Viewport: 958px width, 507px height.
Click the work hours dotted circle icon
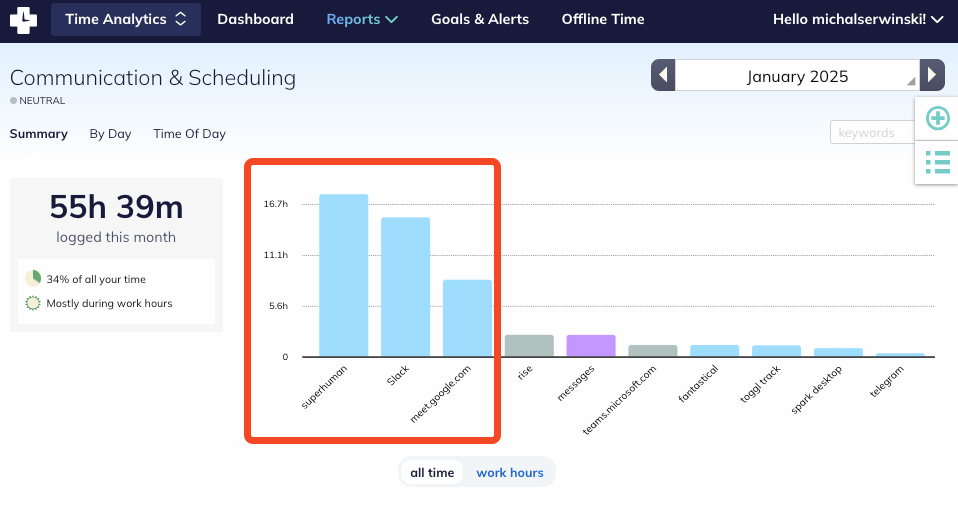click(x=33, y=303)
